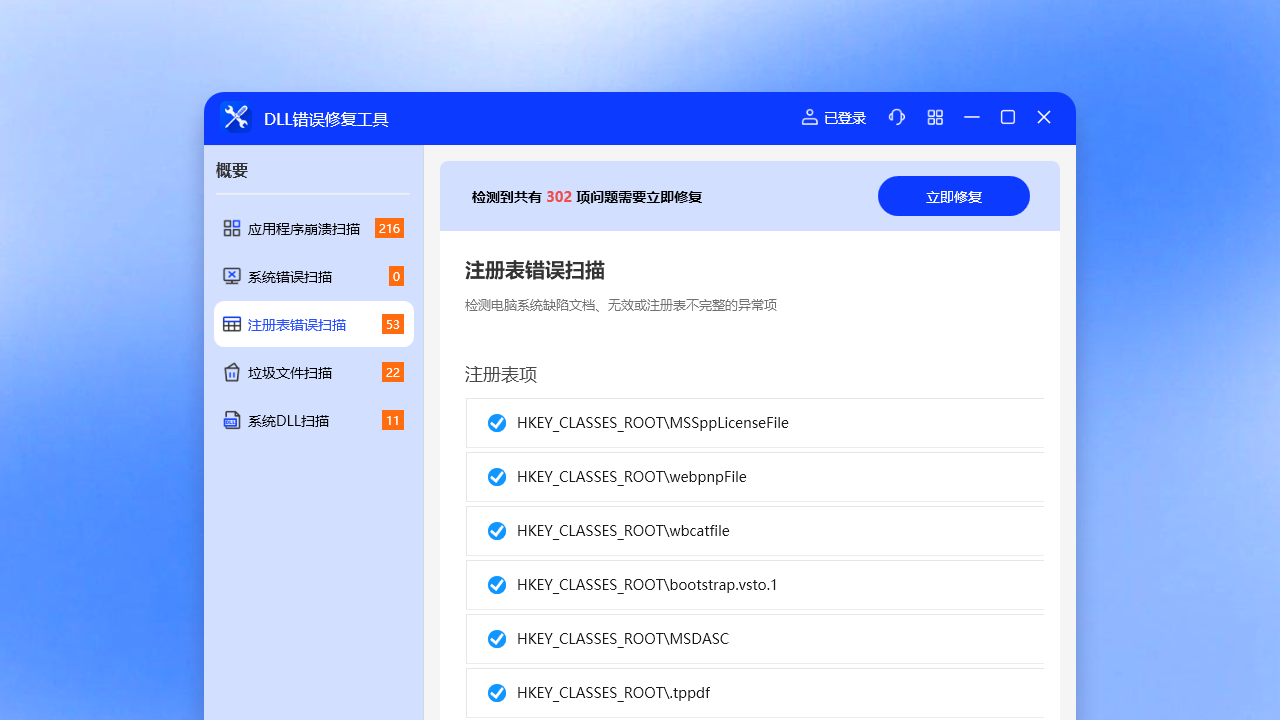
Task: Click the MSDASC registry list entry
Action: click(622, 638)
